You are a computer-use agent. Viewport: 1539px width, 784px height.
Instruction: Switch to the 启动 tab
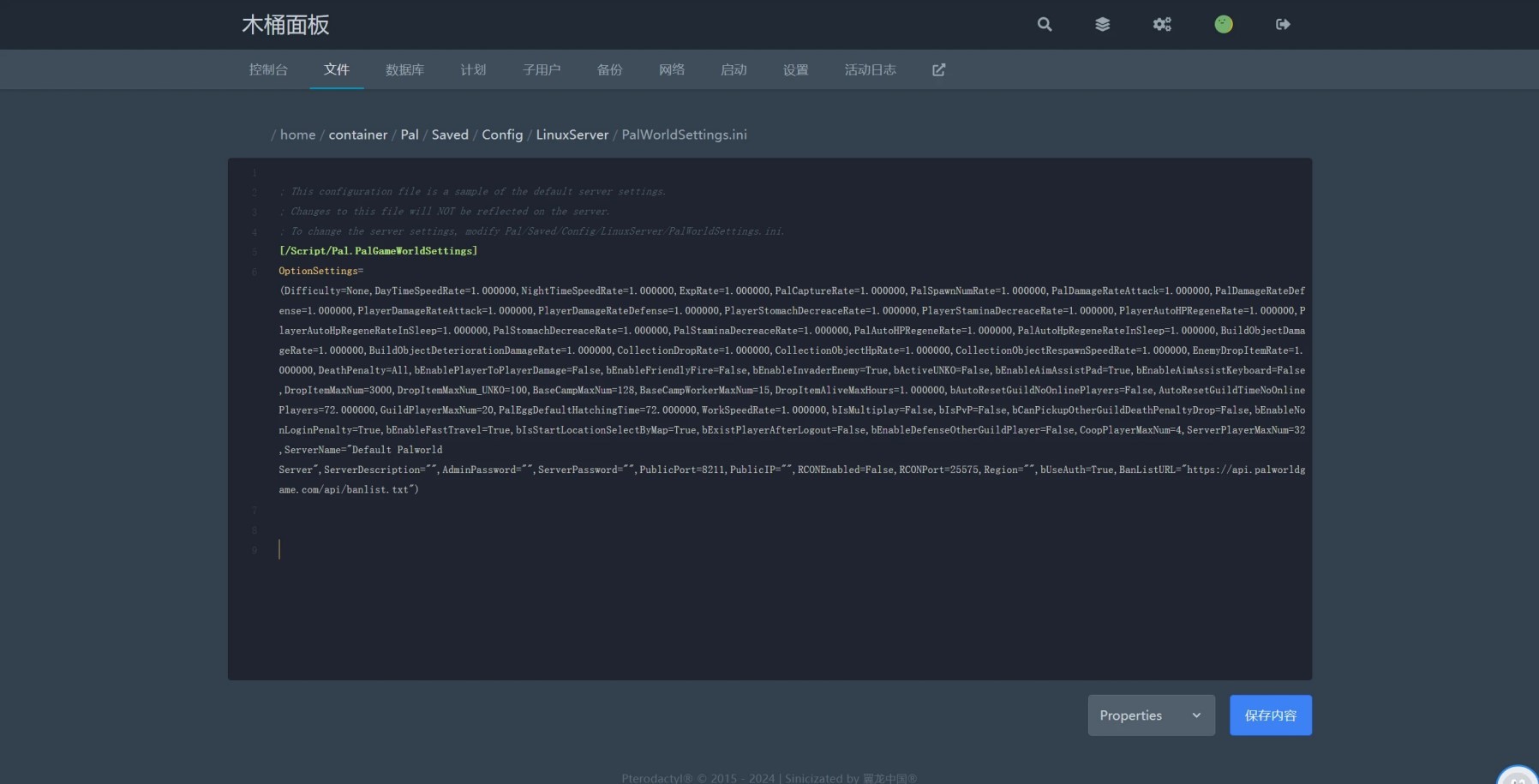click(734, 69)
